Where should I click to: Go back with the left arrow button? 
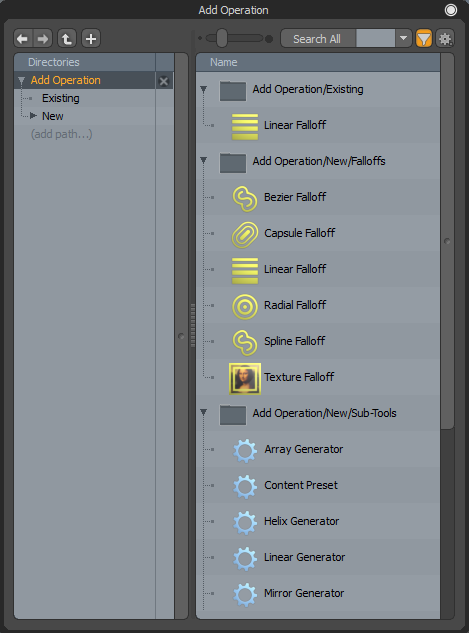(23, 39)
